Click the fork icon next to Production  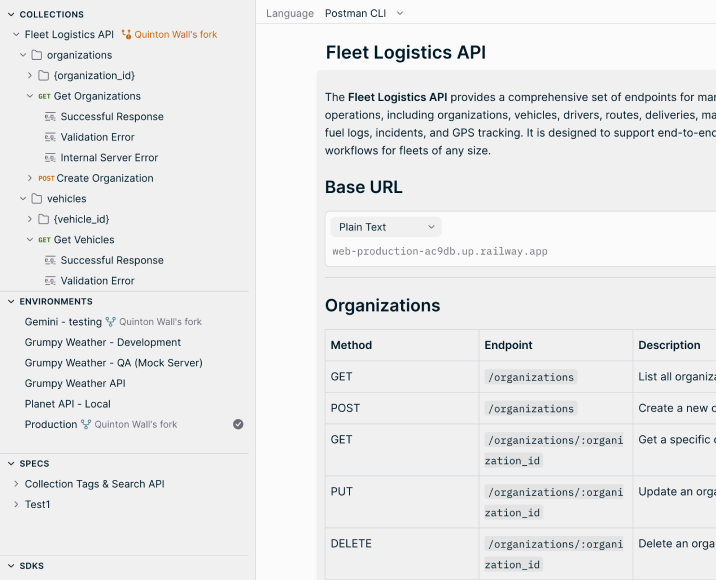(86, 425)
